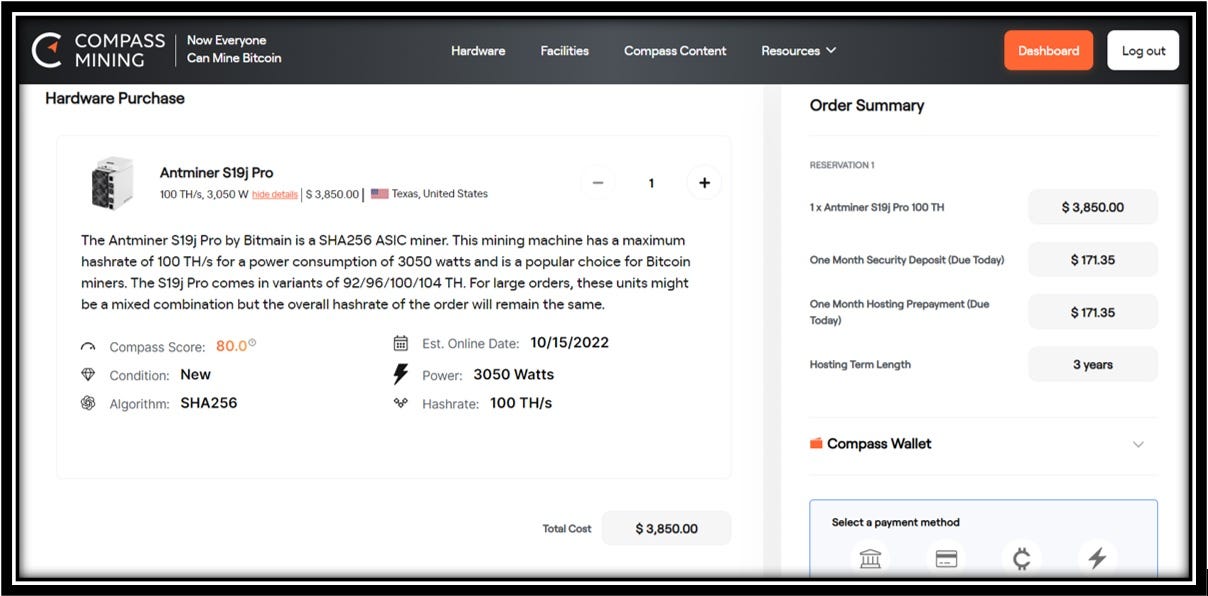This screenshot has width=1208, height=596.
Task: Click the Total Cost $3,850.00 field
Action: pyautogui.click(x=666, y=528)
